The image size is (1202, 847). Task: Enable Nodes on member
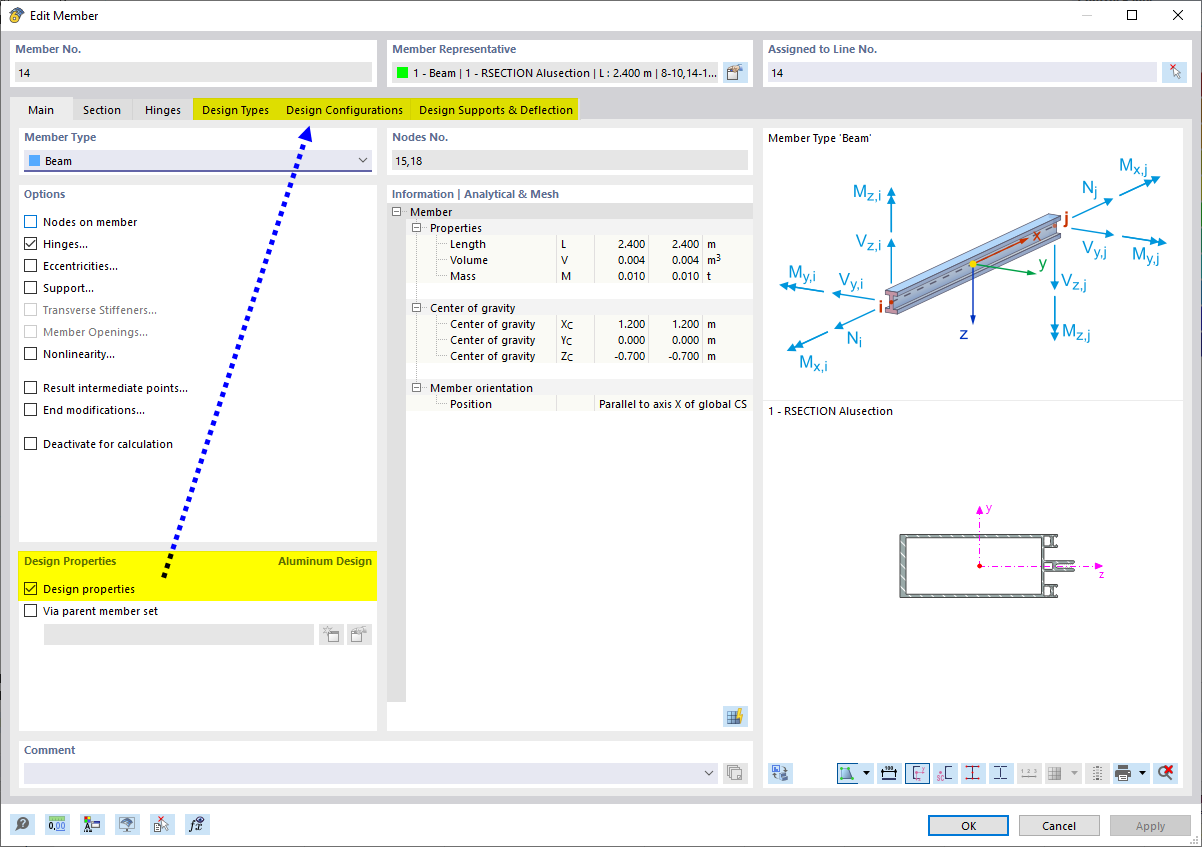(31, 221)
